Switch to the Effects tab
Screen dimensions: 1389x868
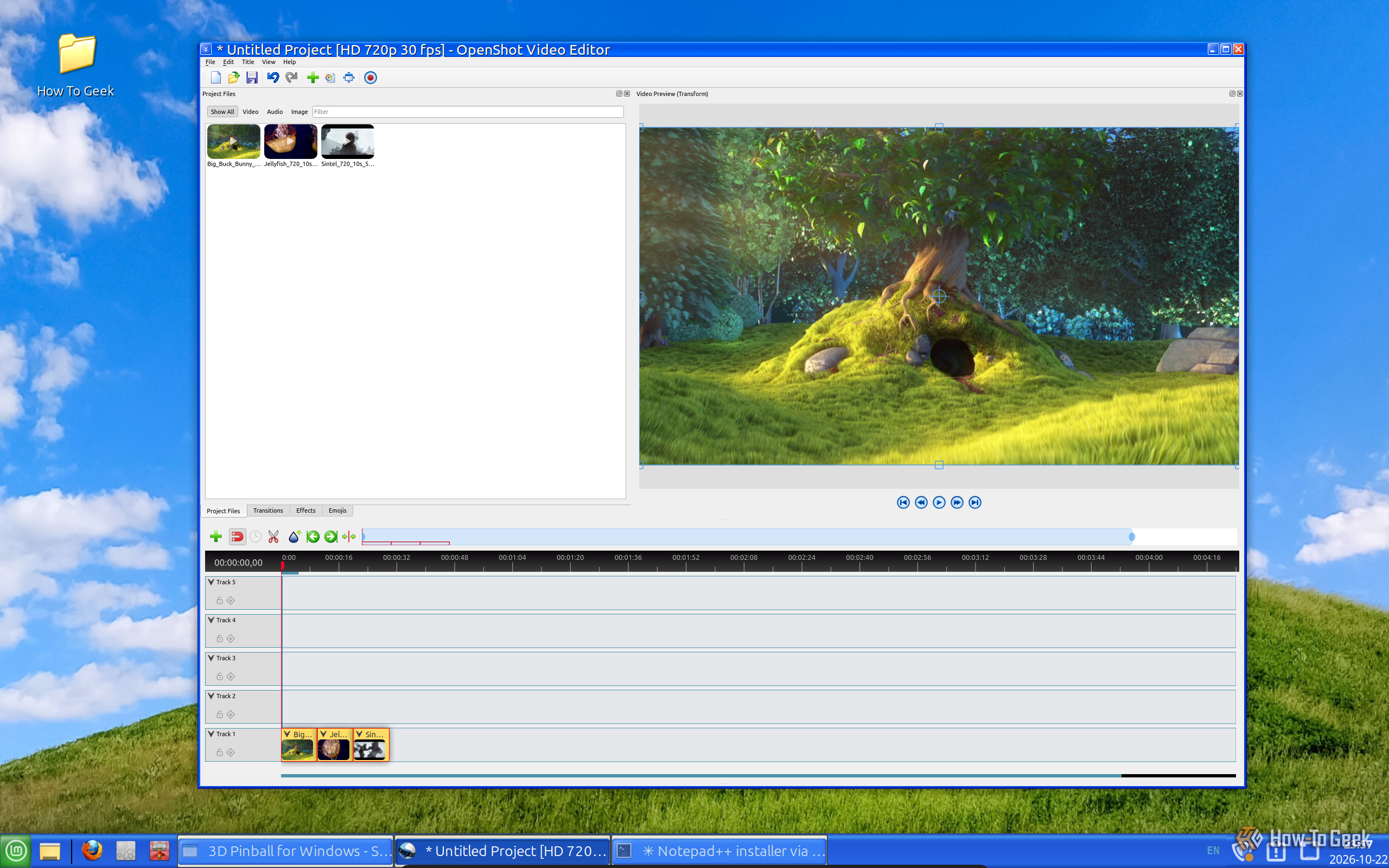pos(306,510)
